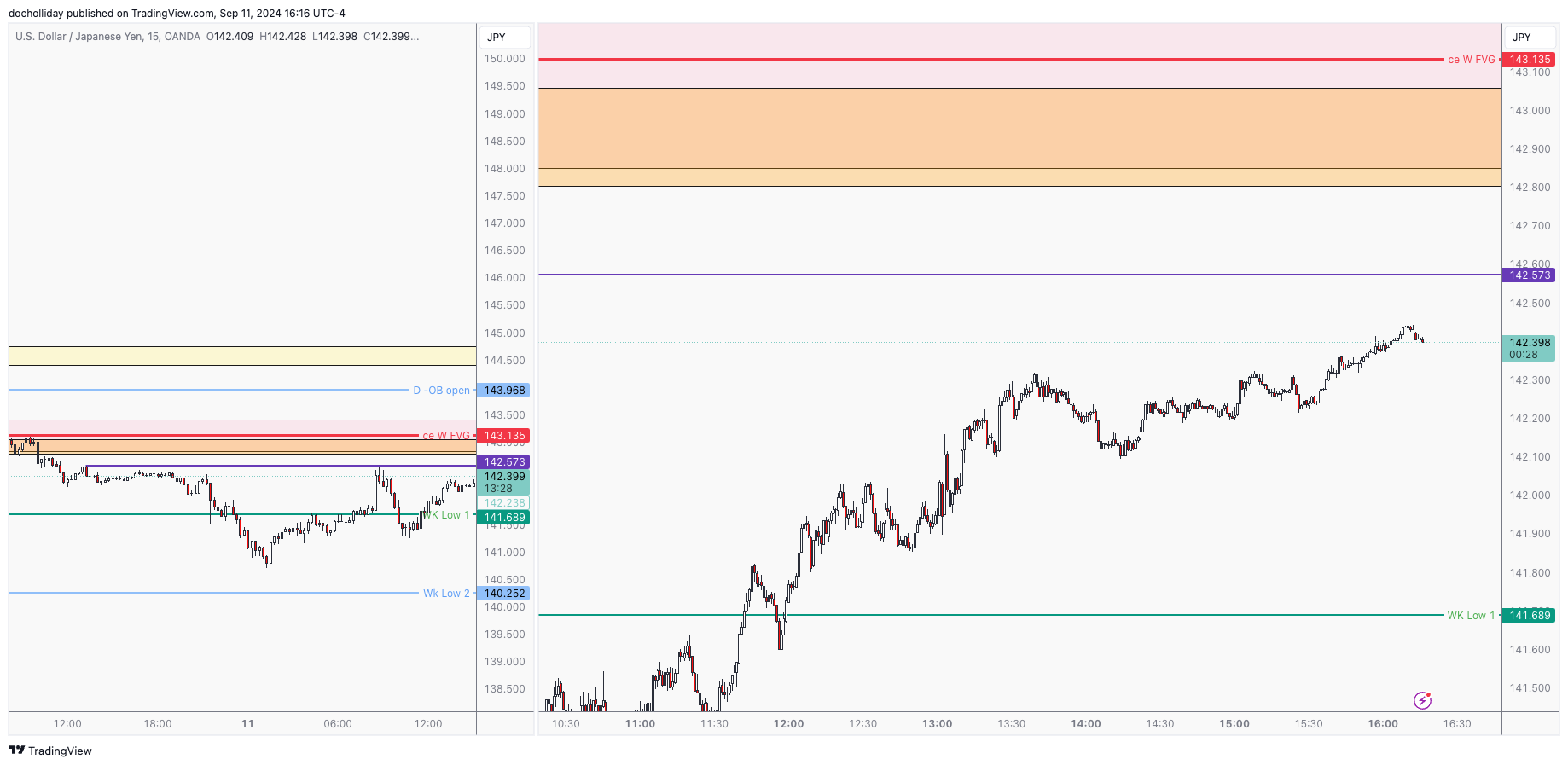The image size is (1568, 765).
Task: Click the 146.000 level on the left price axis
Action: click(x=504, y=278)
